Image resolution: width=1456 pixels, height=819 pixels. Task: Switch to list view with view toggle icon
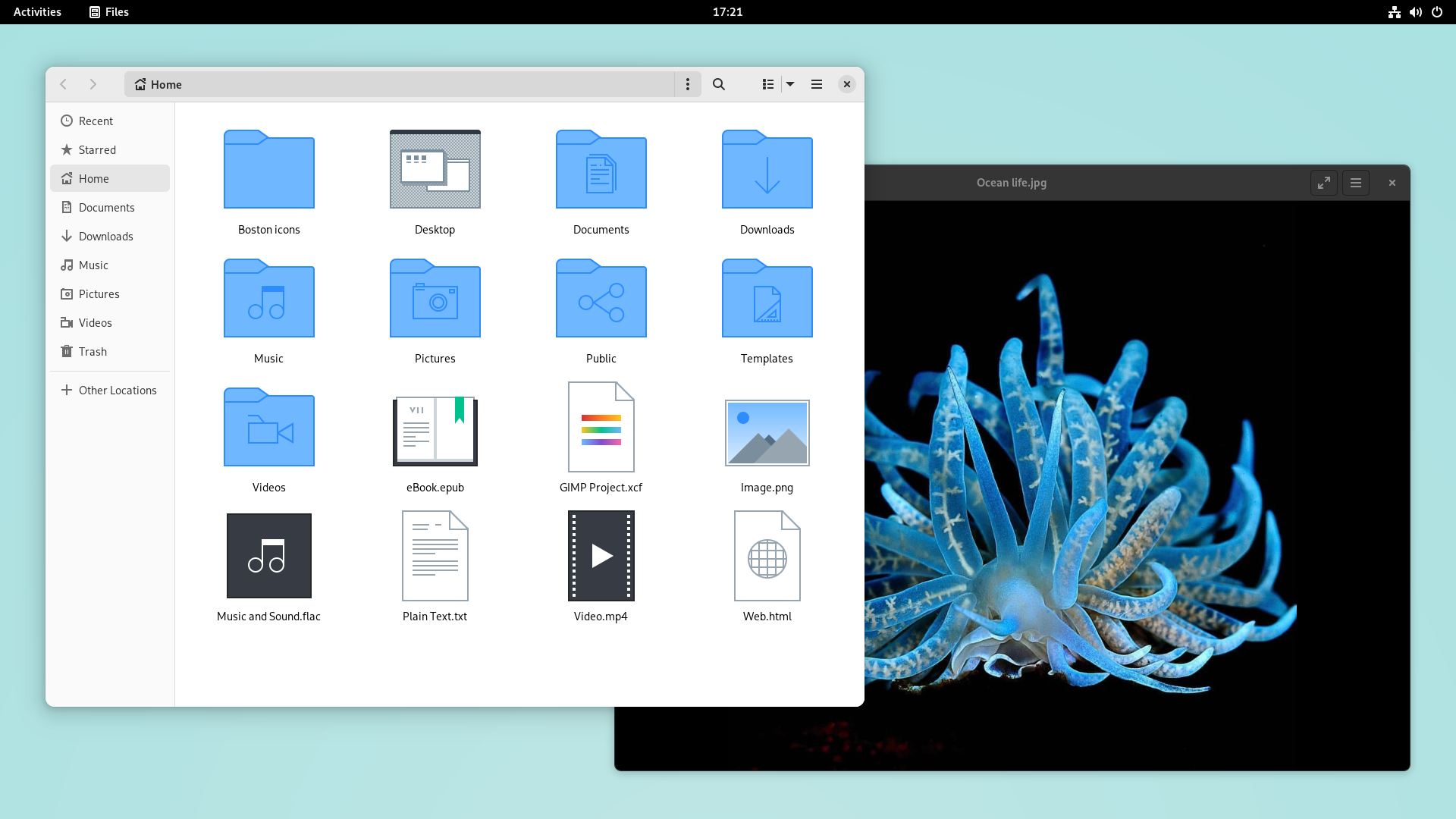coord(767,84)
